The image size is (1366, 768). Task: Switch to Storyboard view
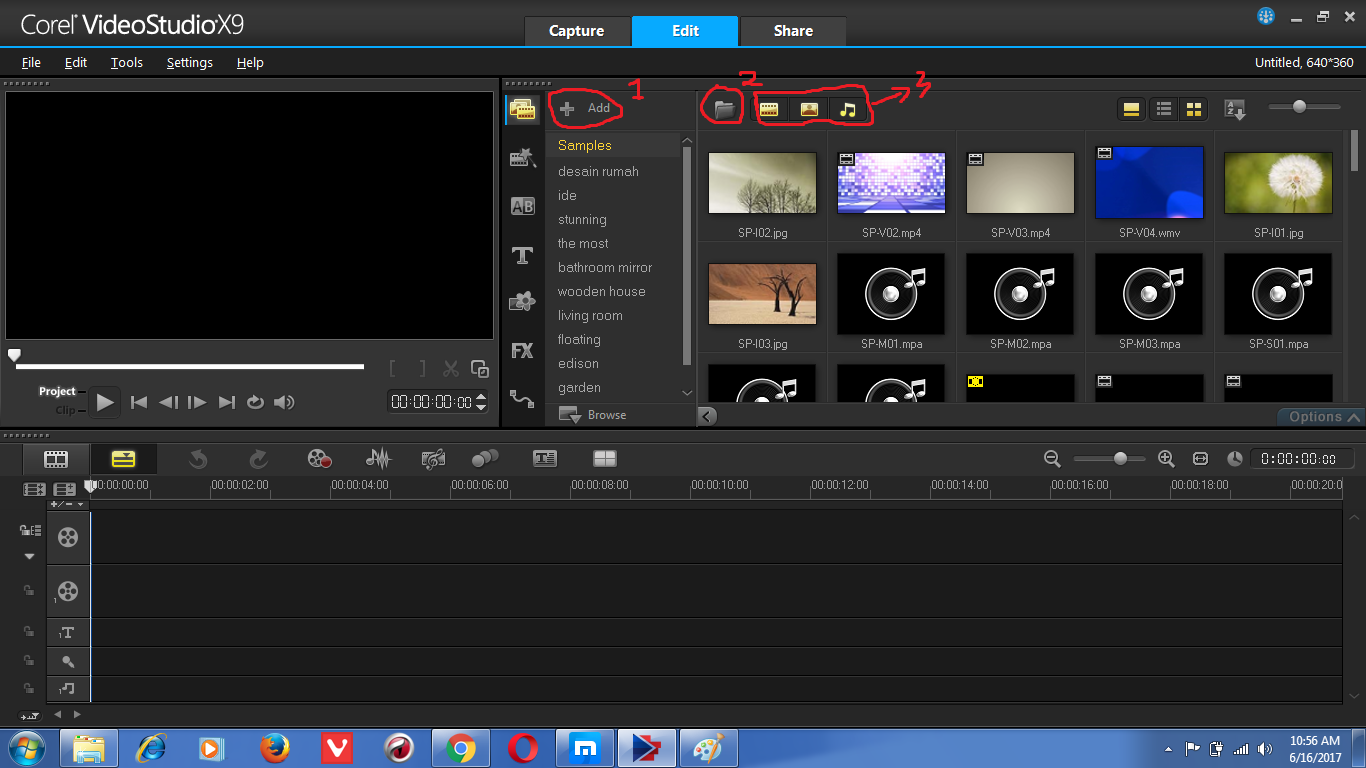click(55, 458)
